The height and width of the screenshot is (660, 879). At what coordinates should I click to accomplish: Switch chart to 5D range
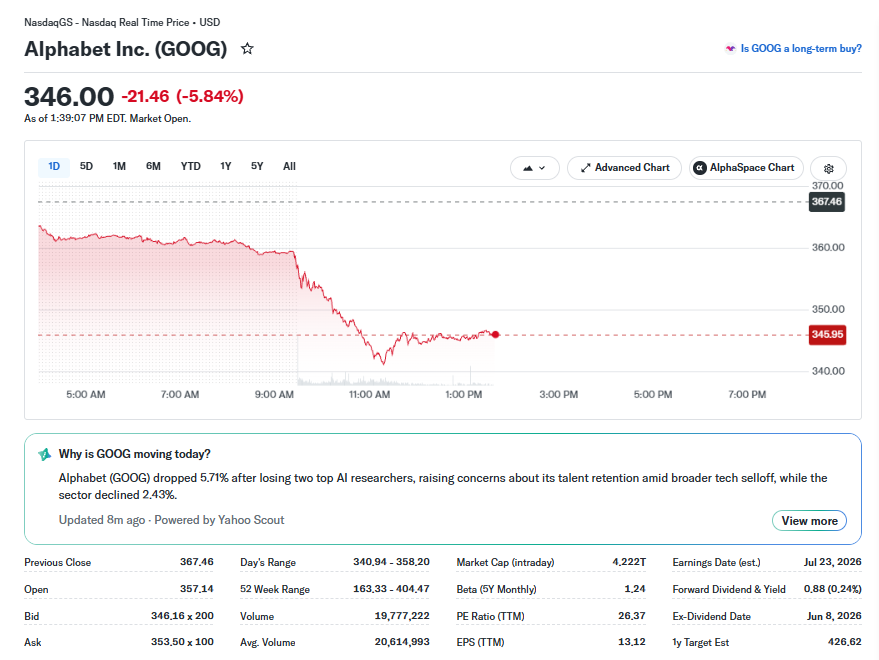tap(86, 167)
